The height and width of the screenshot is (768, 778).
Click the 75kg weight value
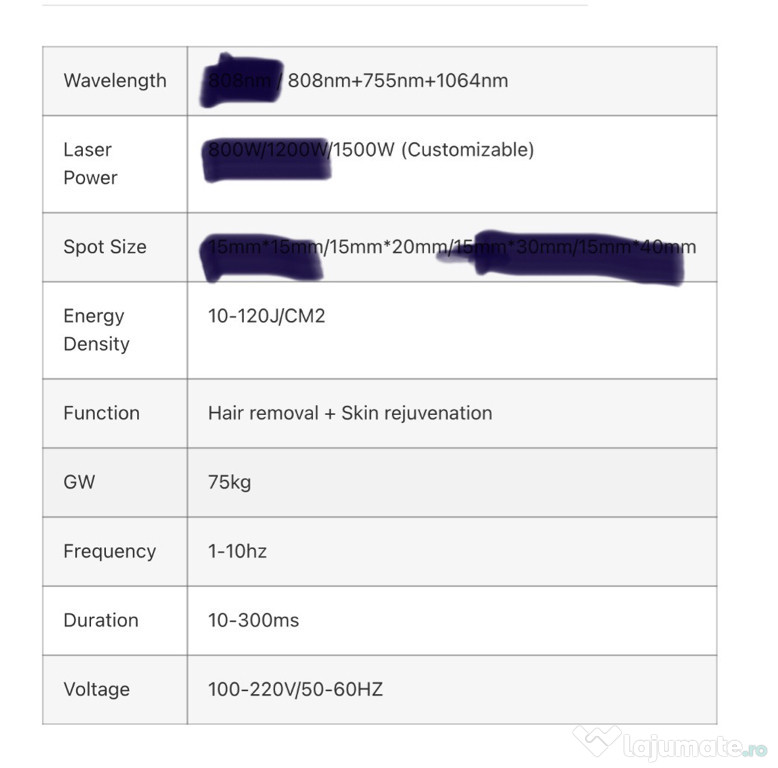coord(230,482)
